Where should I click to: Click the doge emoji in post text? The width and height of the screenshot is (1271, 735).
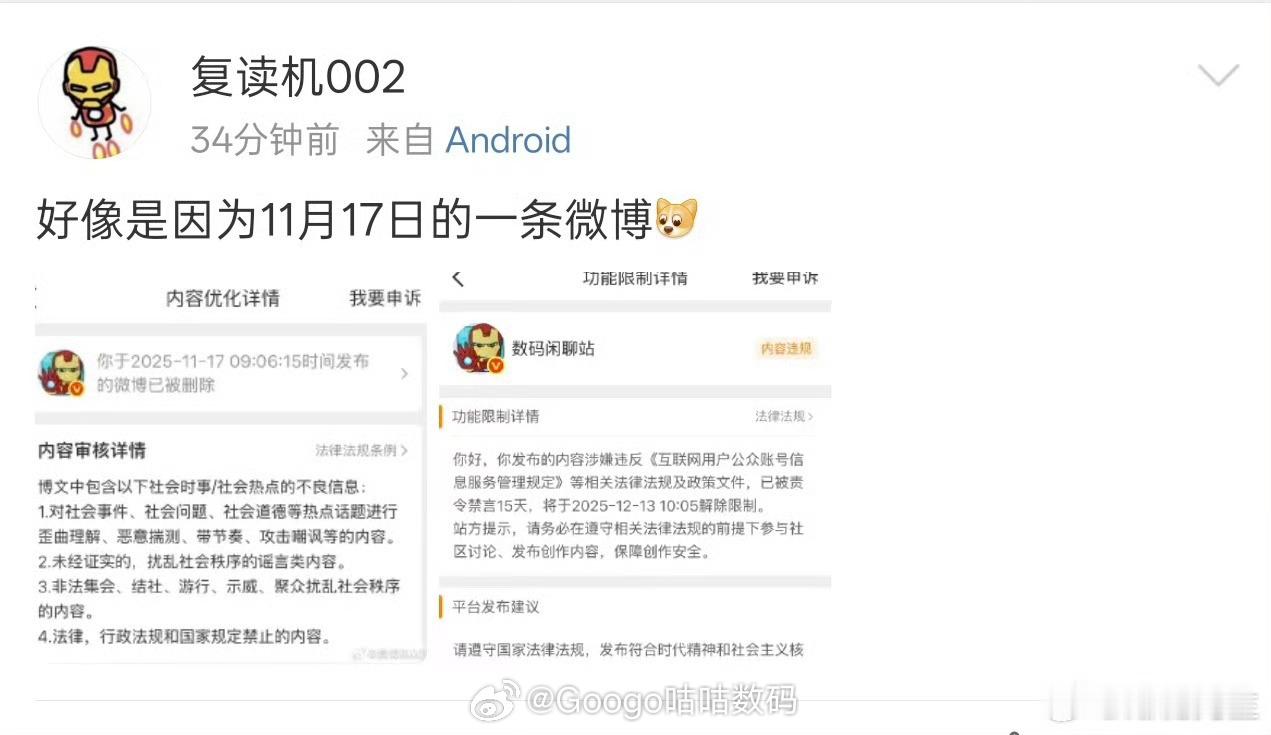coord(676,219)
